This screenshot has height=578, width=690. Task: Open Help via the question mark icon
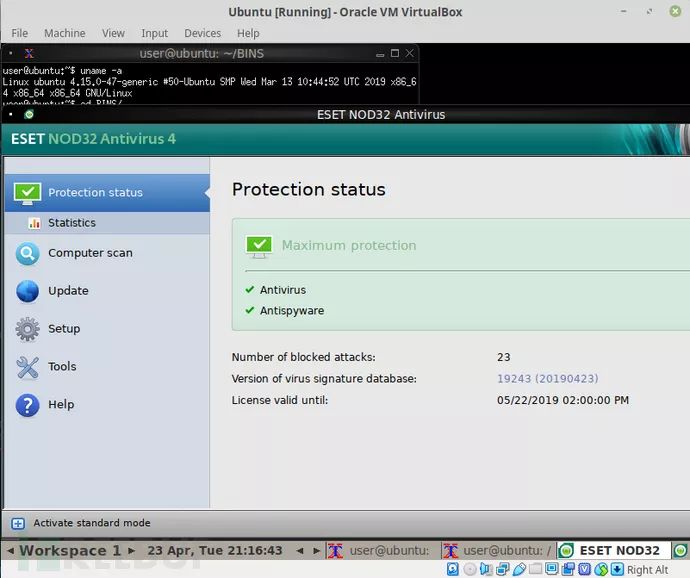[x=28, y=405]
